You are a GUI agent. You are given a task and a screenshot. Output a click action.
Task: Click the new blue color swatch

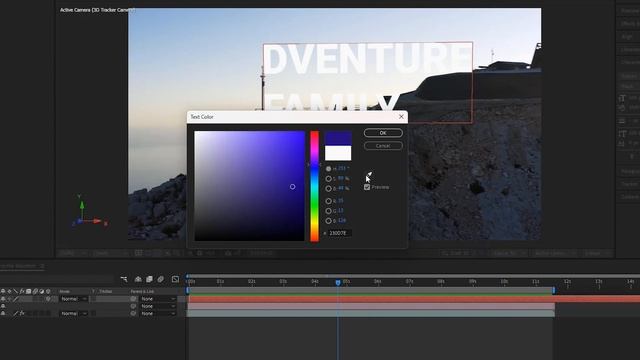pyautogui.click(x=338, y=138)
